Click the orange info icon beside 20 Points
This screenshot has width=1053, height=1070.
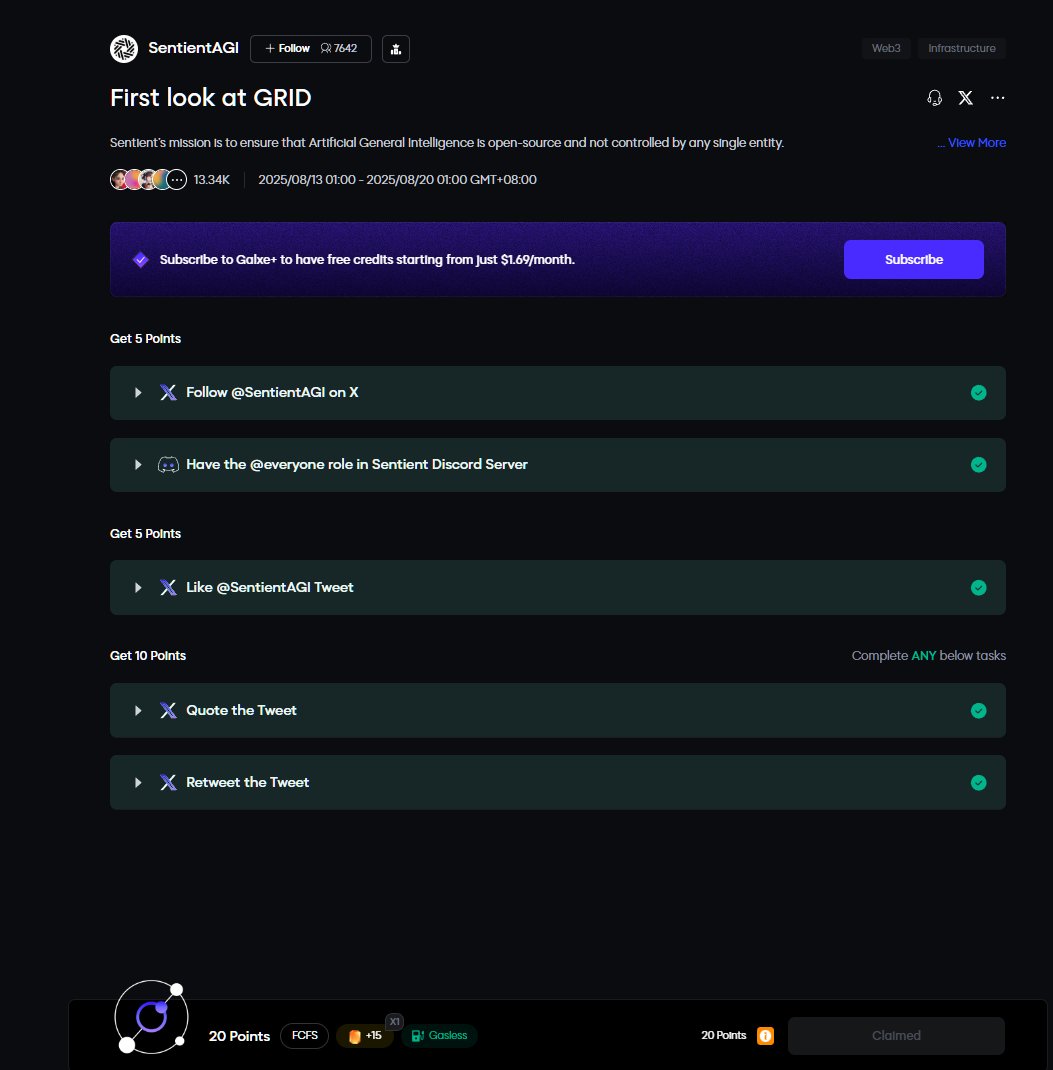765,1036
